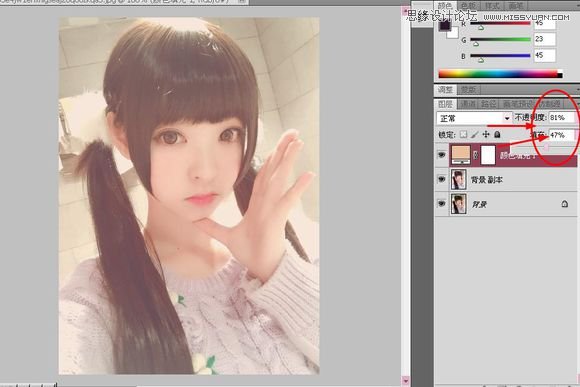
Task: Select the white layer mask thumbnail
Action: (488, 155)
